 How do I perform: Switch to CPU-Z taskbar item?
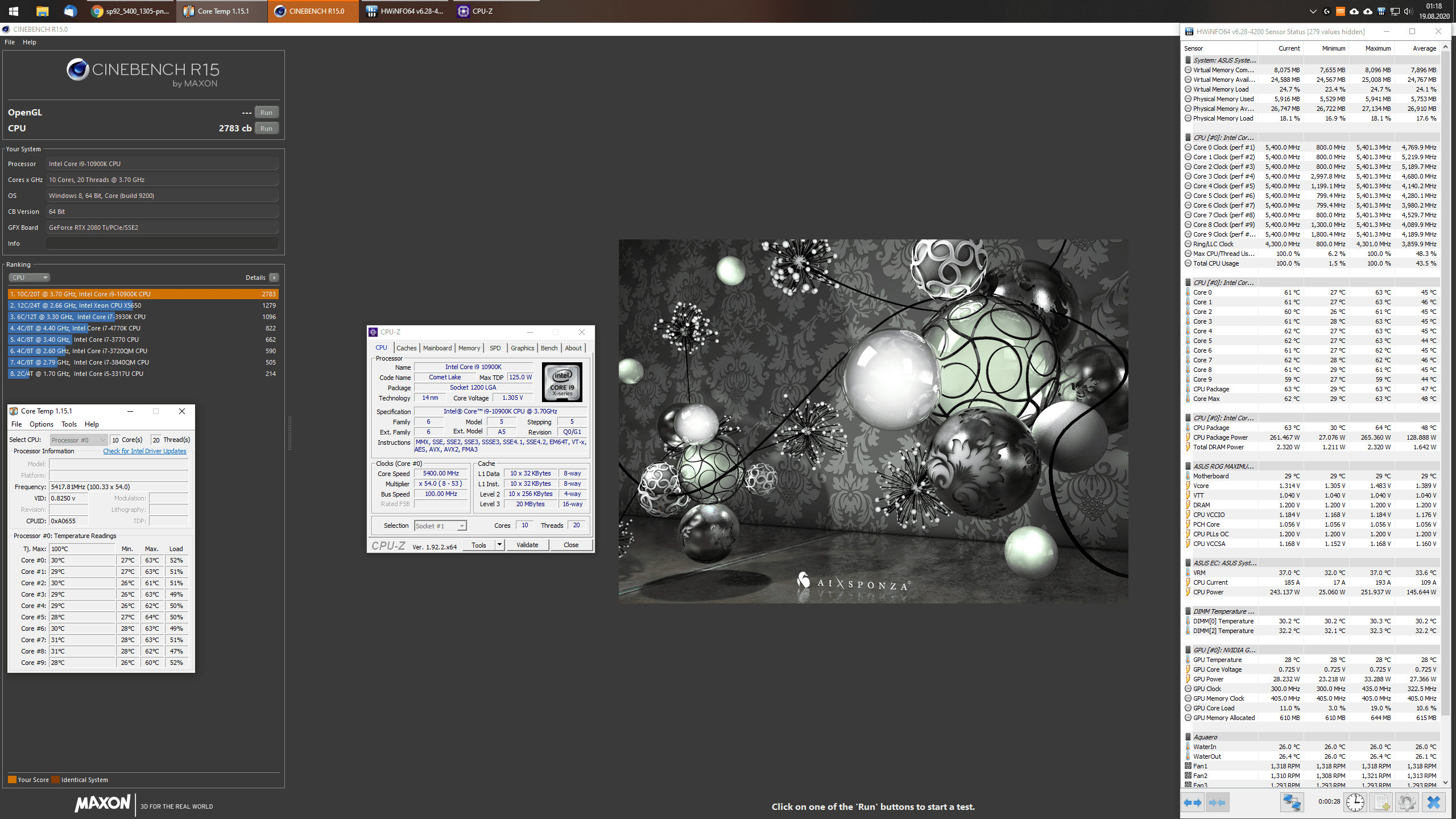tap(497, 11)
